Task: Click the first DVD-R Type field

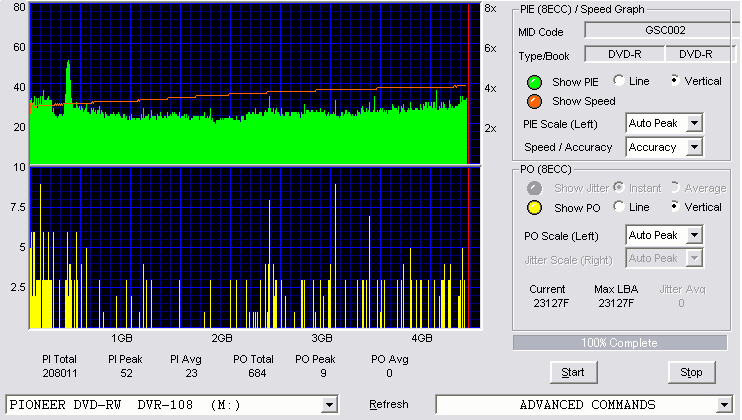Action: coord(625,54)
